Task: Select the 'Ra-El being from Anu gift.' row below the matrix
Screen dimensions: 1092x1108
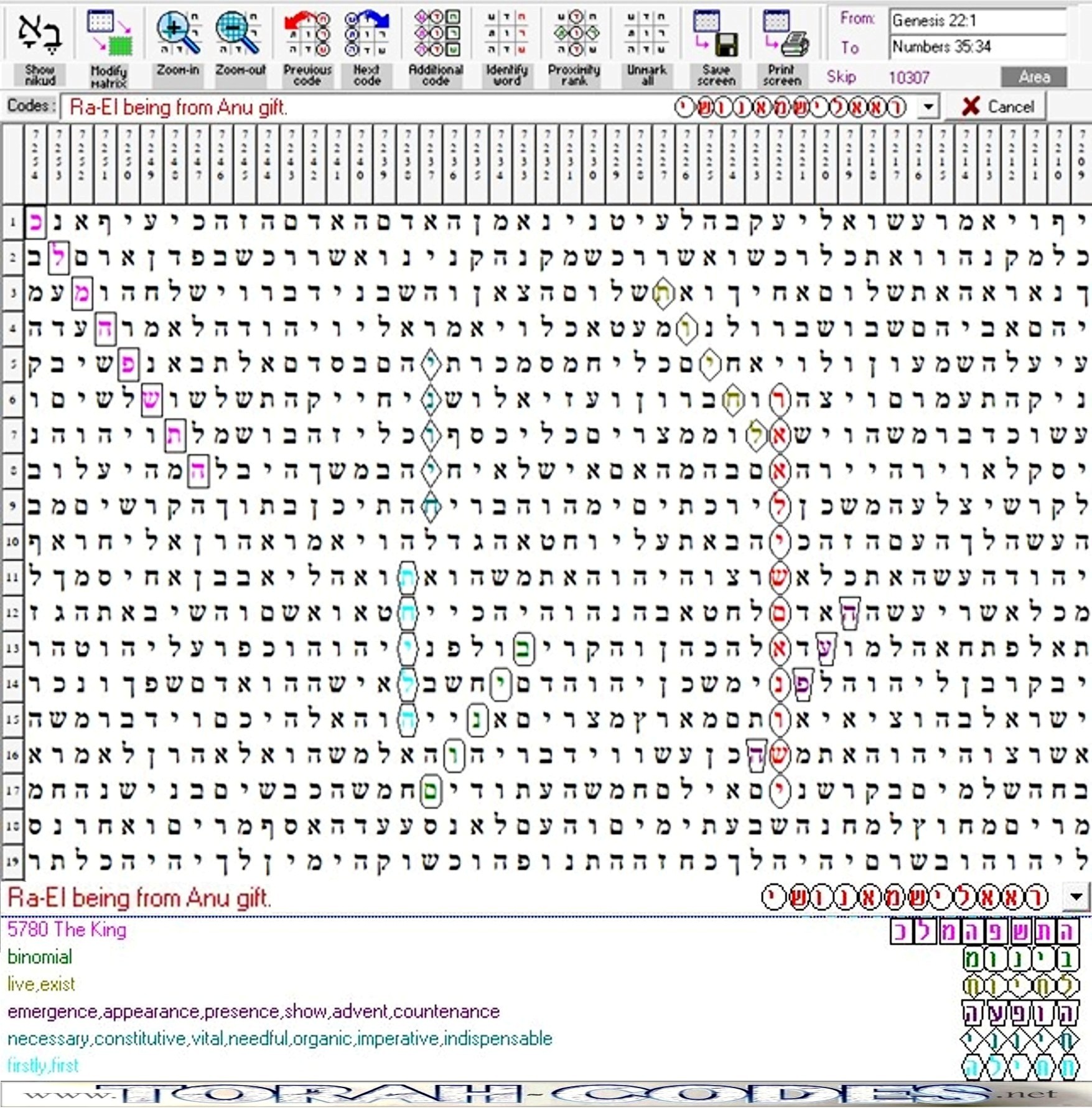Action: (x=544, y=898)
